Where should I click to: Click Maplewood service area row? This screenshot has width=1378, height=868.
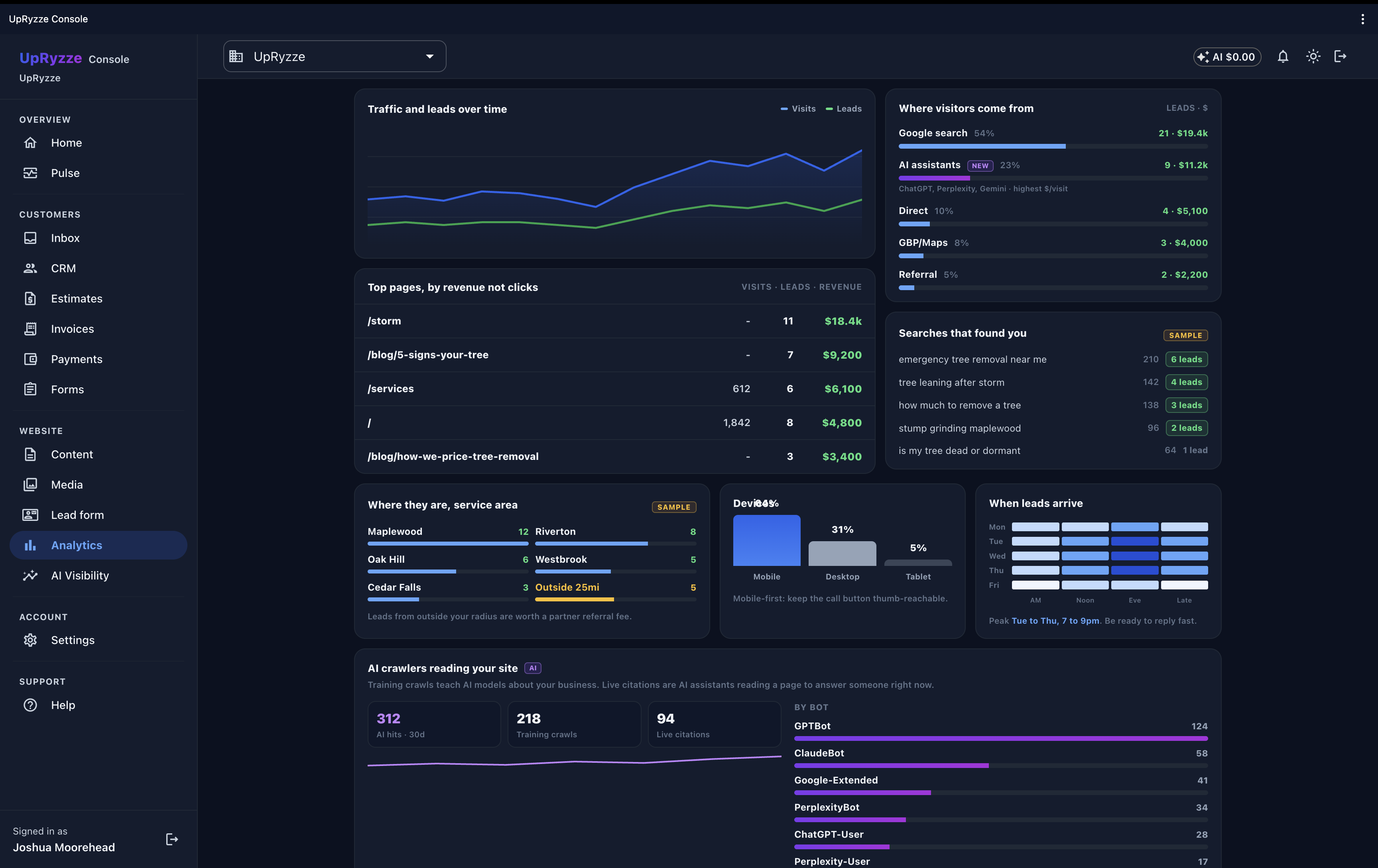(447, 536)
